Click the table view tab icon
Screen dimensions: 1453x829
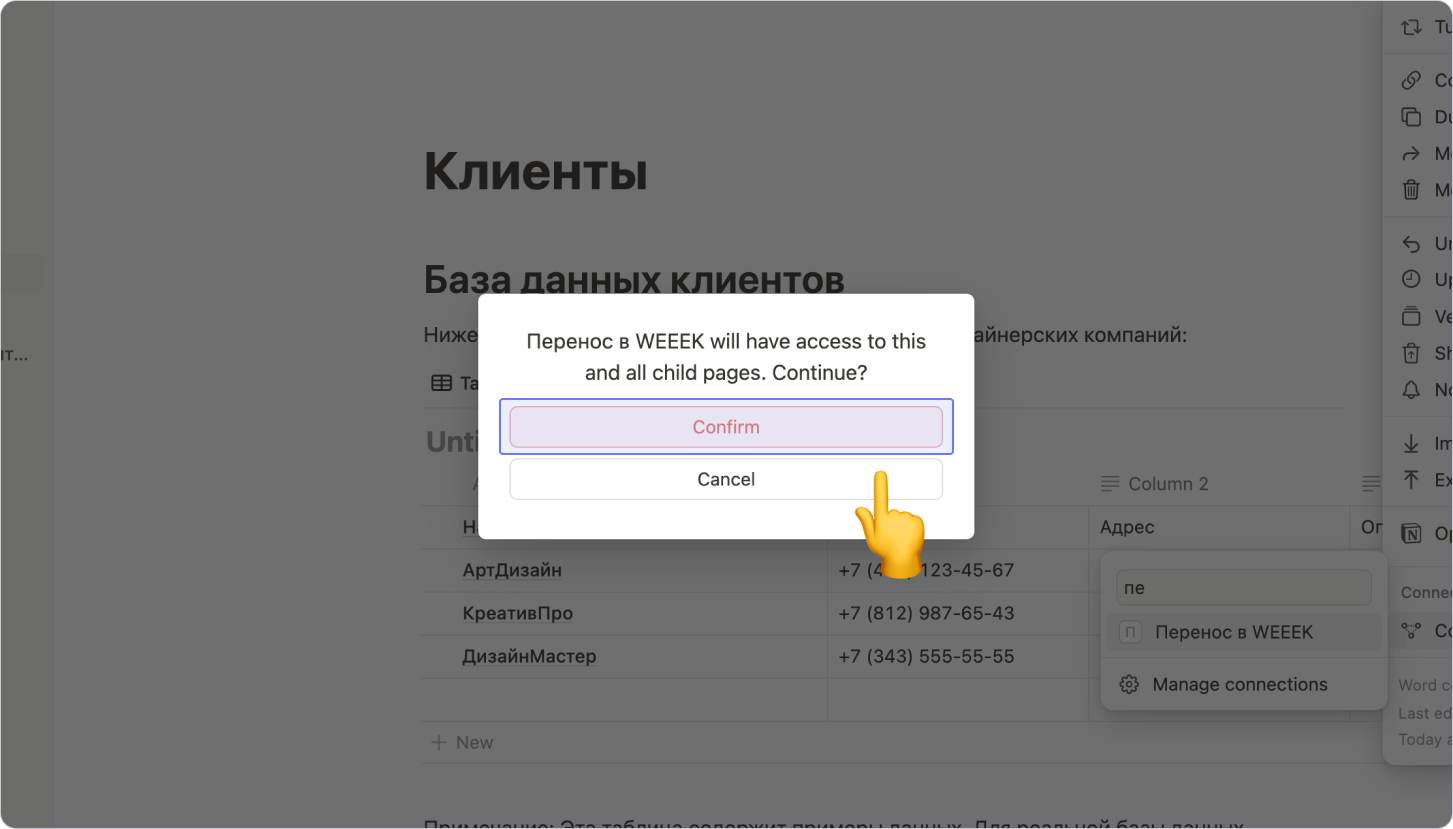[441, 383]
